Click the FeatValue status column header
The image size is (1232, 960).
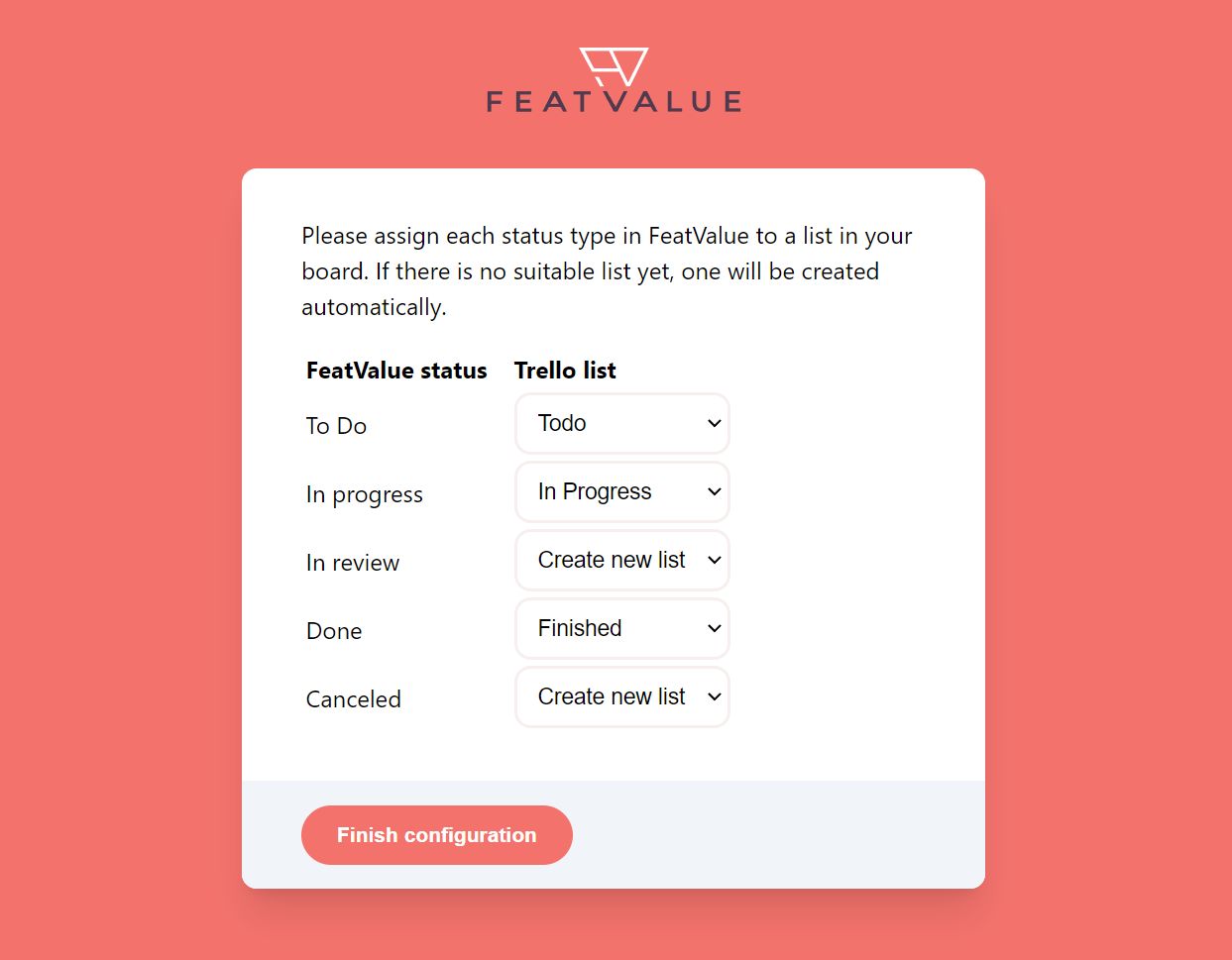coord(396,371)
